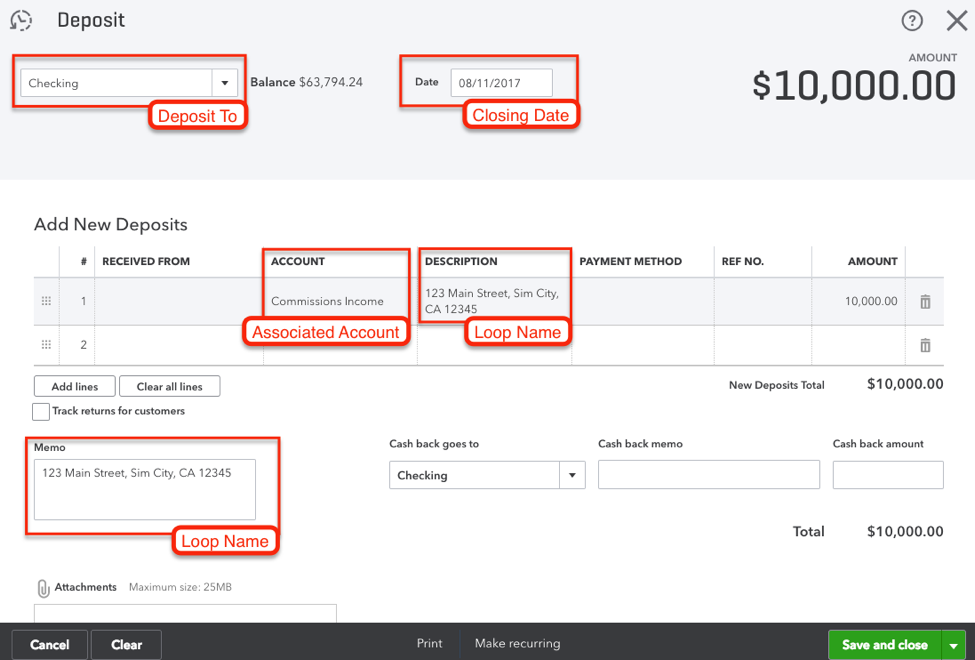Click the Cash back amount field
975x660 pixels.
(888, 475)
